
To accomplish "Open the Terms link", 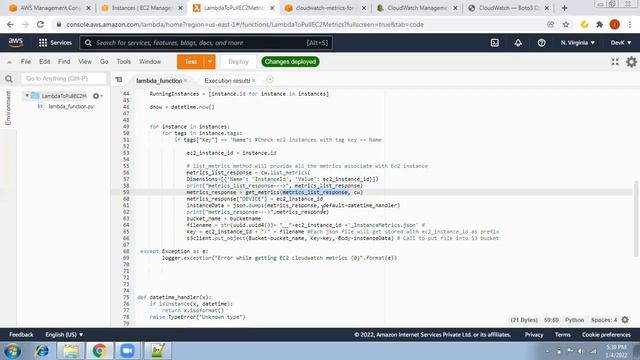I will [x=562, y=334].
